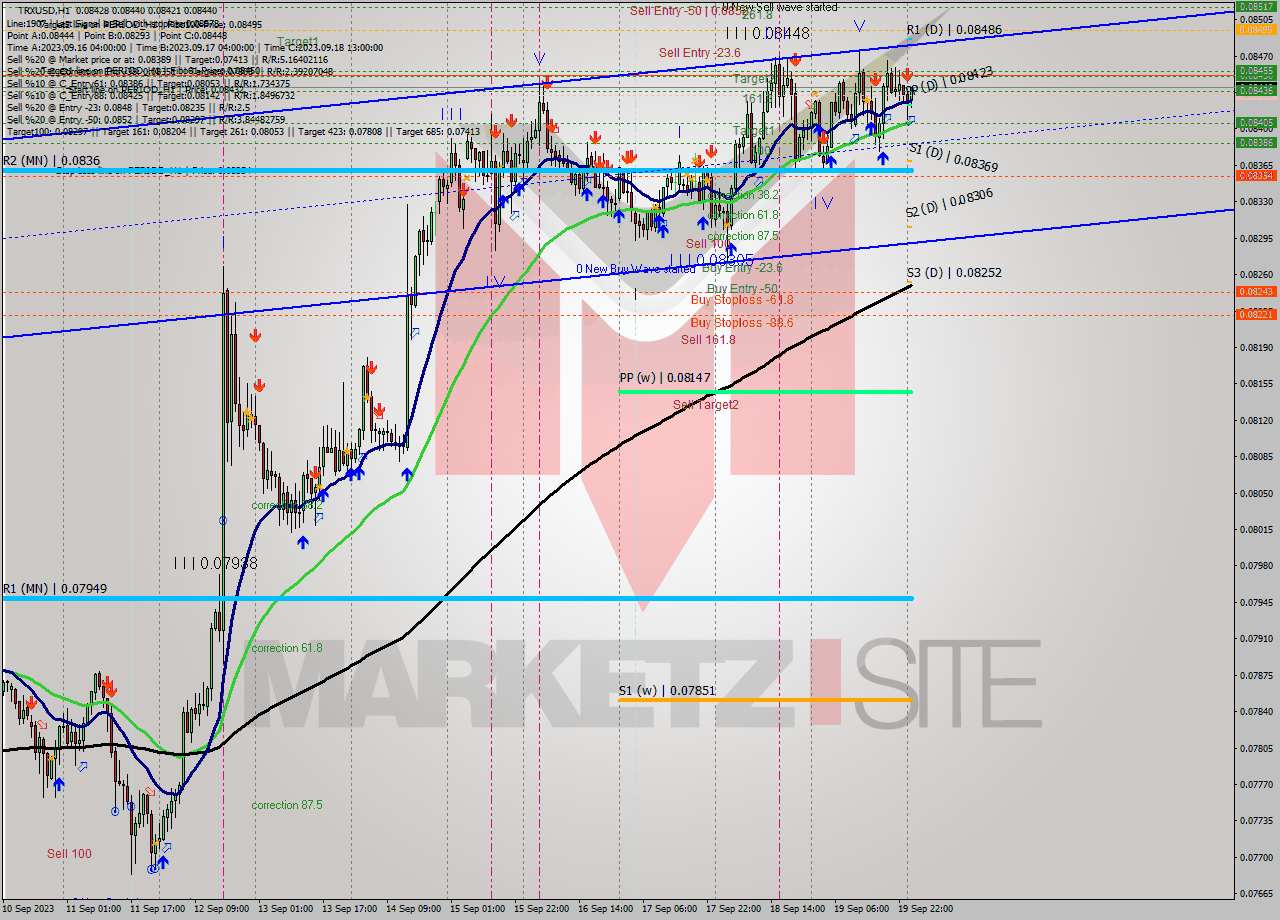This screenshot has width=1280, height=920.
Task: Click the S3 (D) | 0.08252 label
Action: [954, 272]
